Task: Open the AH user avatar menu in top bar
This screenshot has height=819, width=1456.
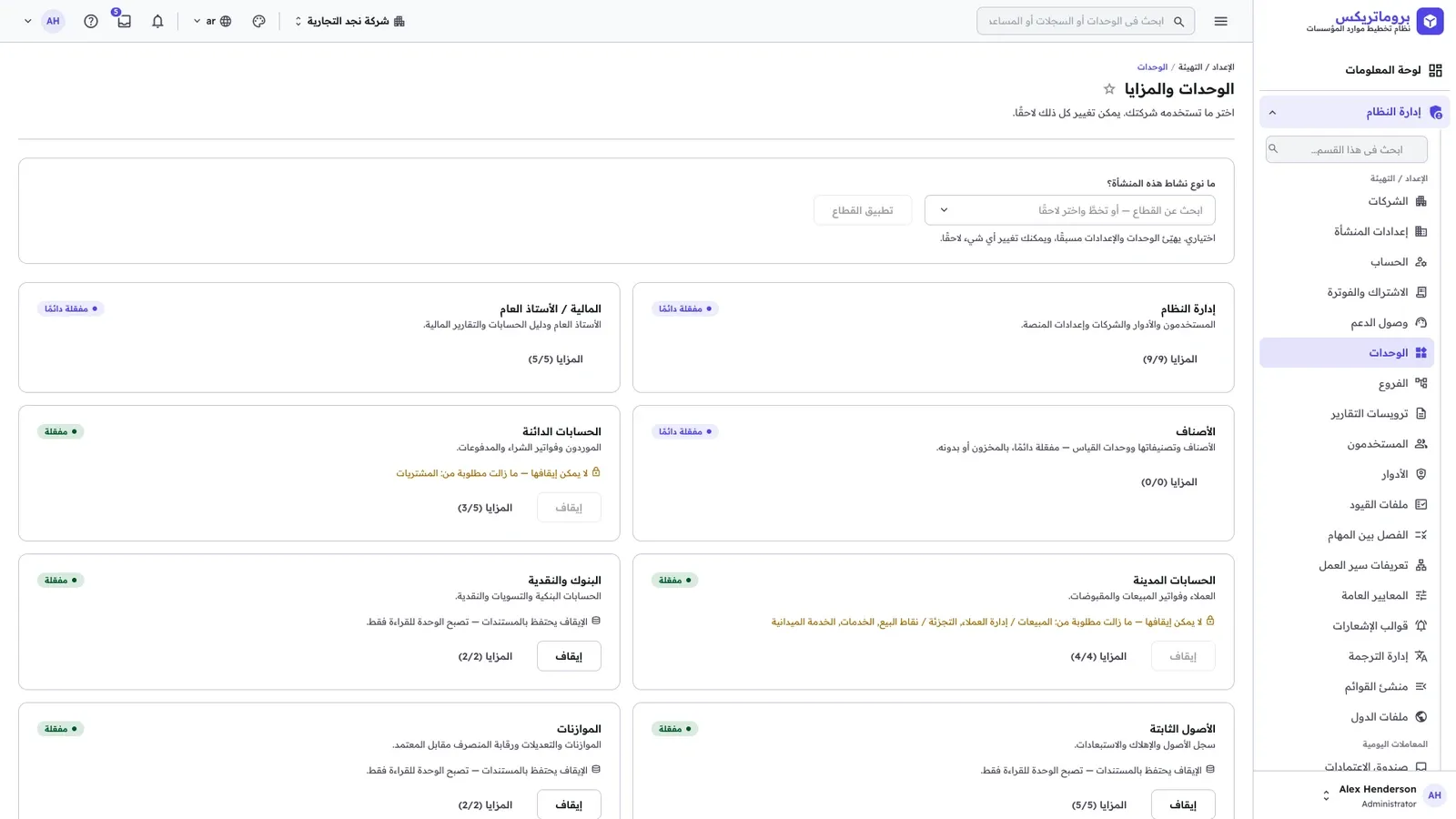Action: point(53,21)
